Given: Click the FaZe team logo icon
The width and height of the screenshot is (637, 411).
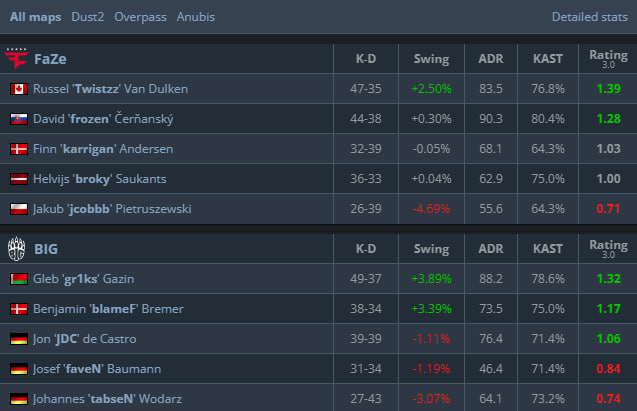Looking at the screenshot, I should [17, 58].
